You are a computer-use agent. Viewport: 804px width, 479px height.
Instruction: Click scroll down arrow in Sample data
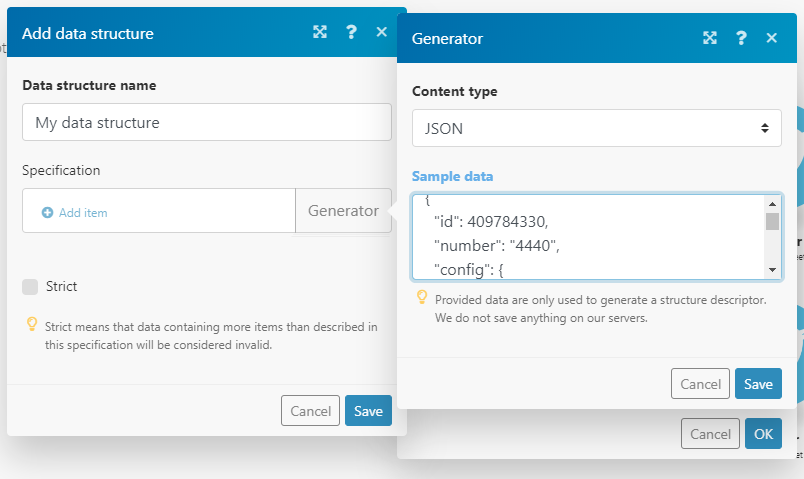click(x=772, y=270)
